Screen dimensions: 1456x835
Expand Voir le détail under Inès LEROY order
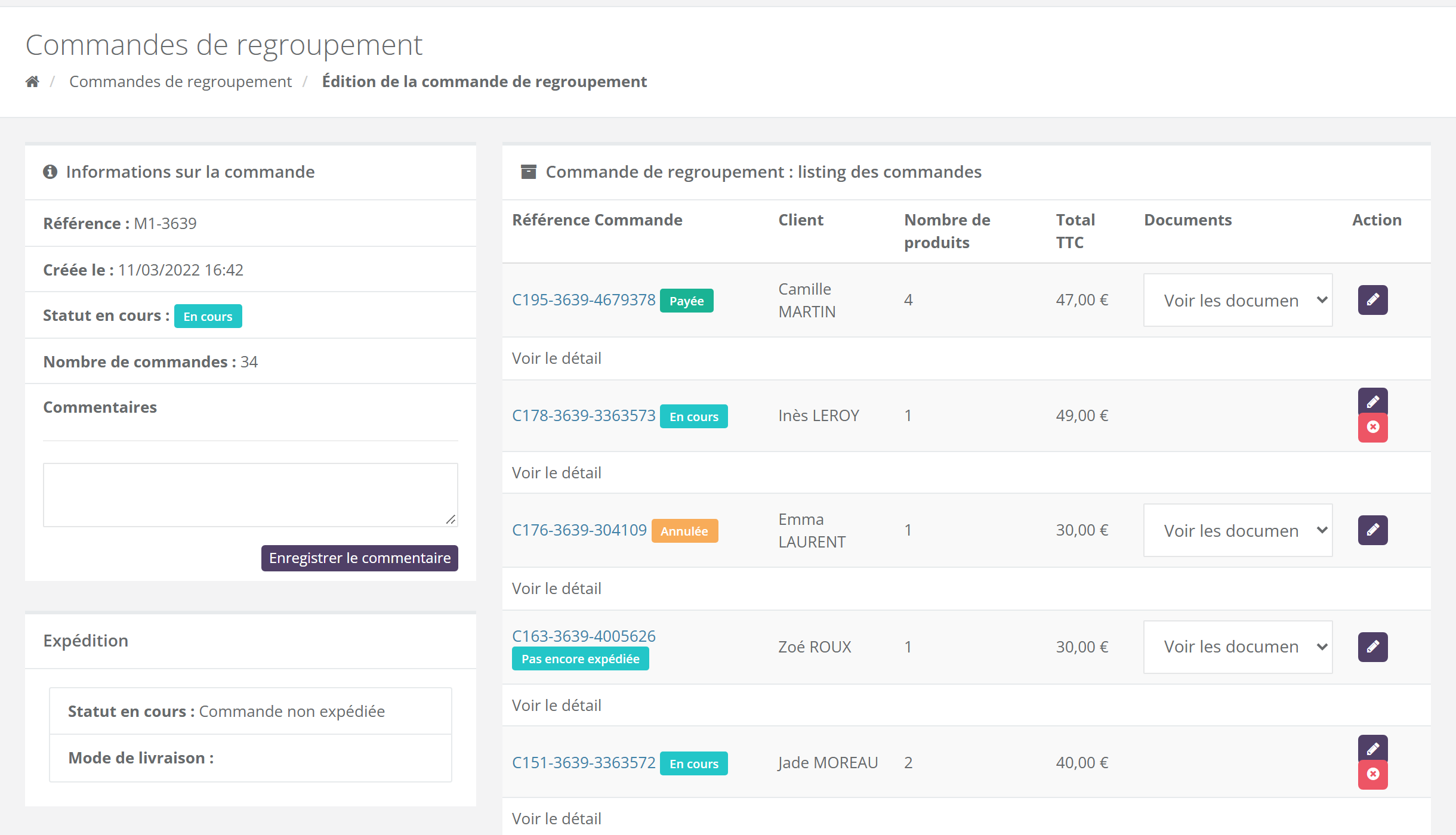click(557, 473)
